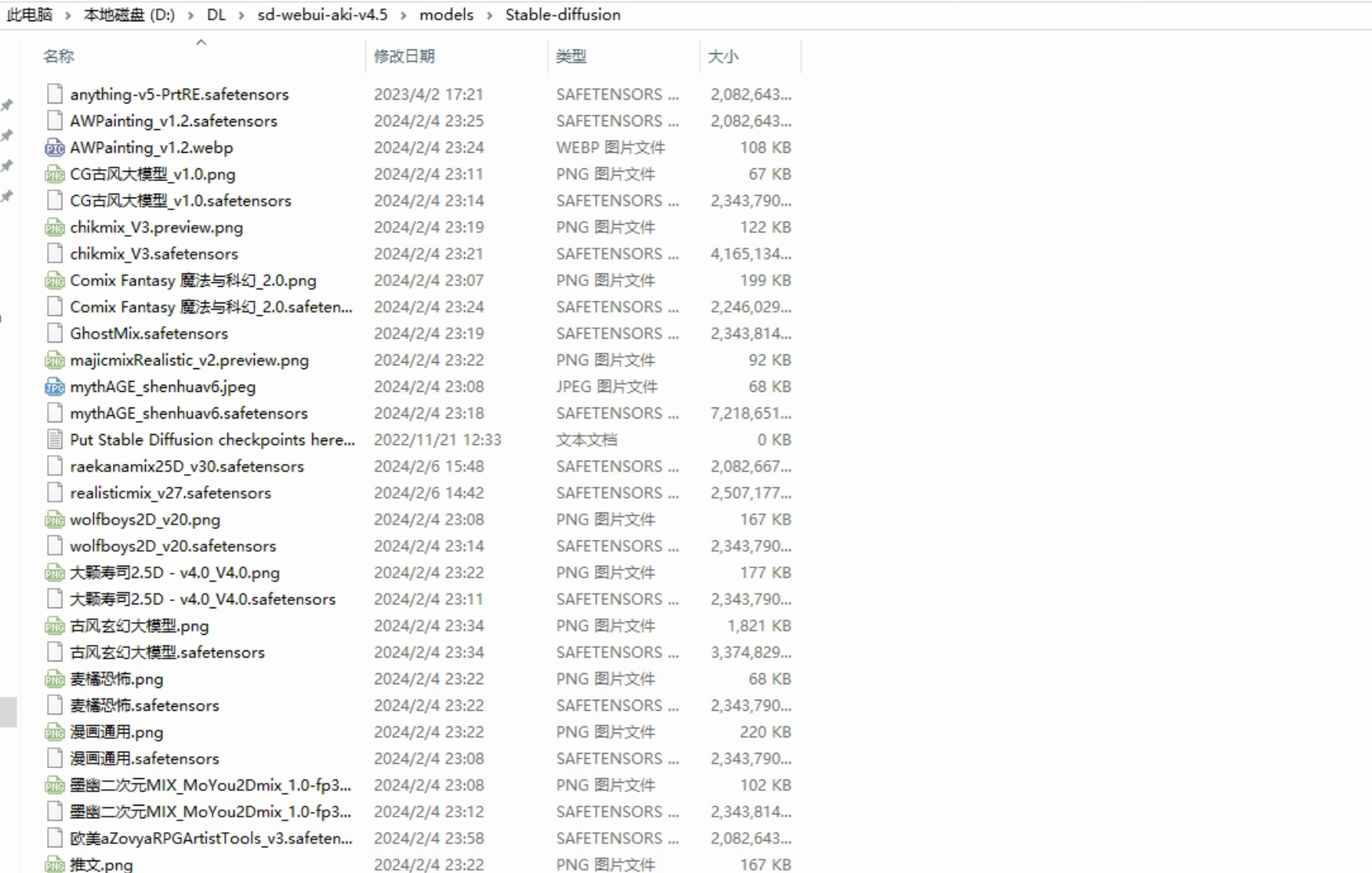The image size is (1372, 873).
Task: Expand the chevron after 此电脑 in the address bar
Action: (x=67, y=15)
